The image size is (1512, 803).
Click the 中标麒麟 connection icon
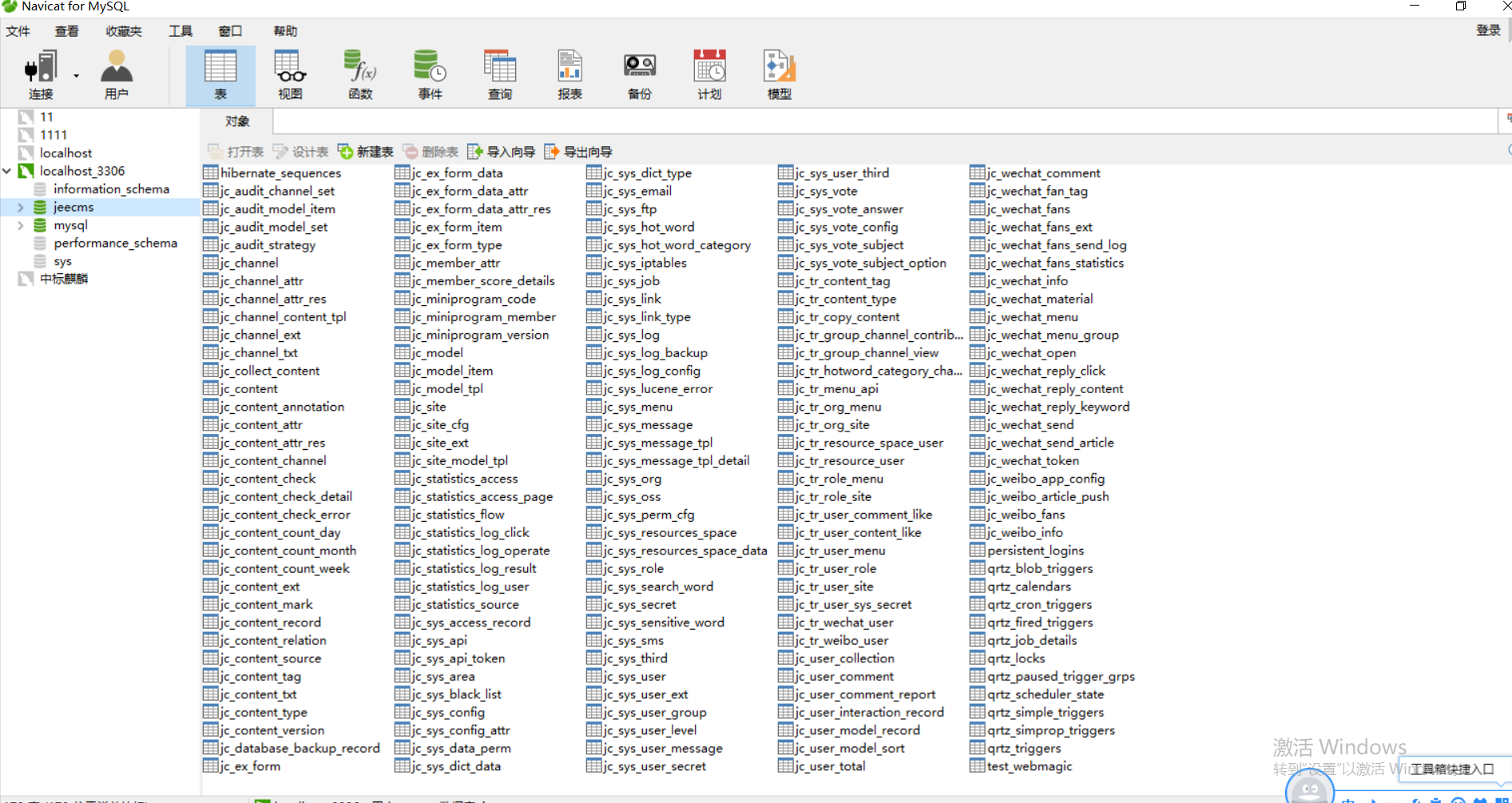tap(26, 279)
